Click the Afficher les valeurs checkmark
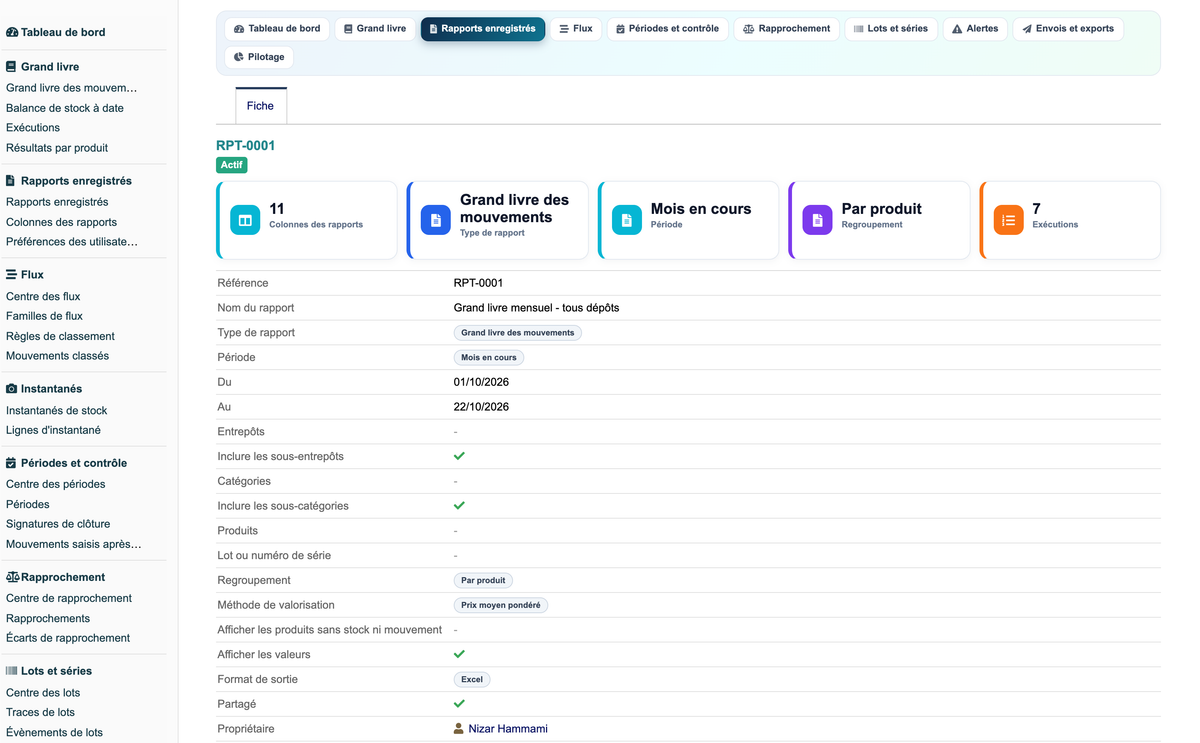Image resolution: width=1200 pixels, height=743 pixels. [x=459, y=654]
